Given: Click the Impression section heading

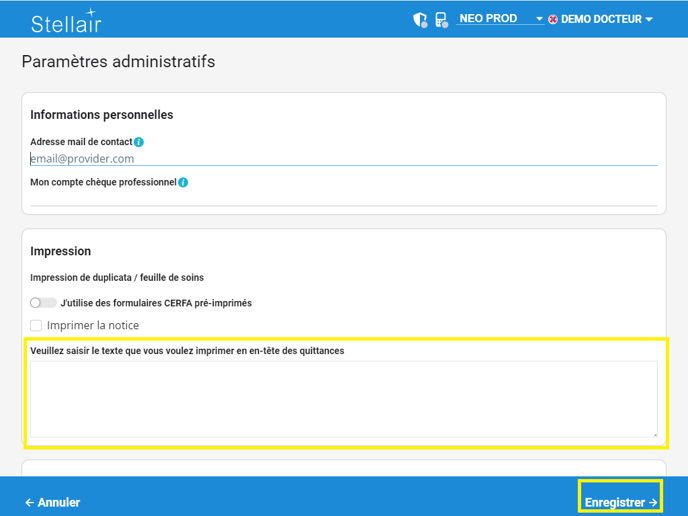Looking at the screenshot, I should pyautogui.click(x=60, y=251).
